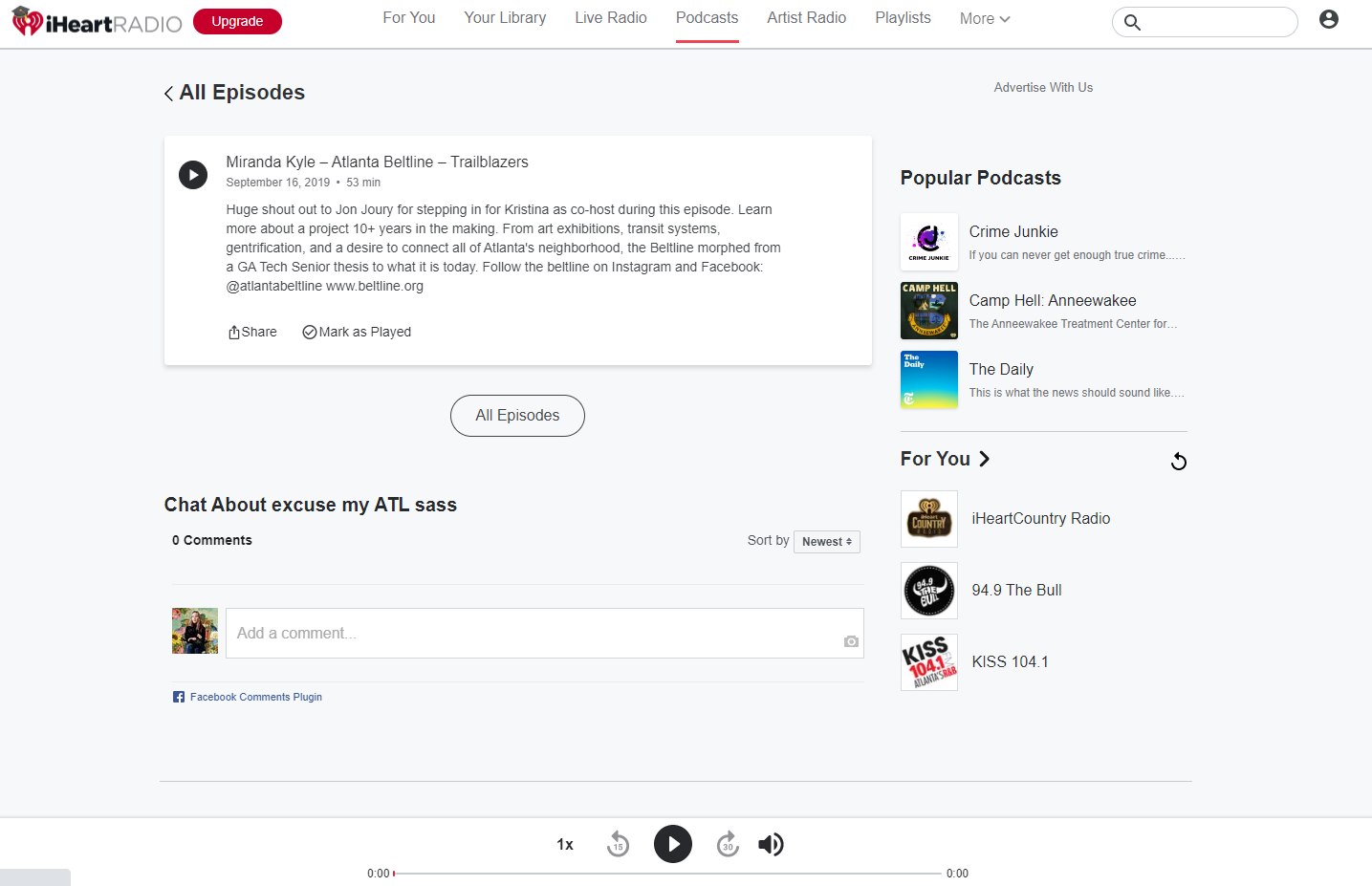Go to the Playlists tab
The height and width of the screenshot is (886, 1372).
click(x=904, y=18)
